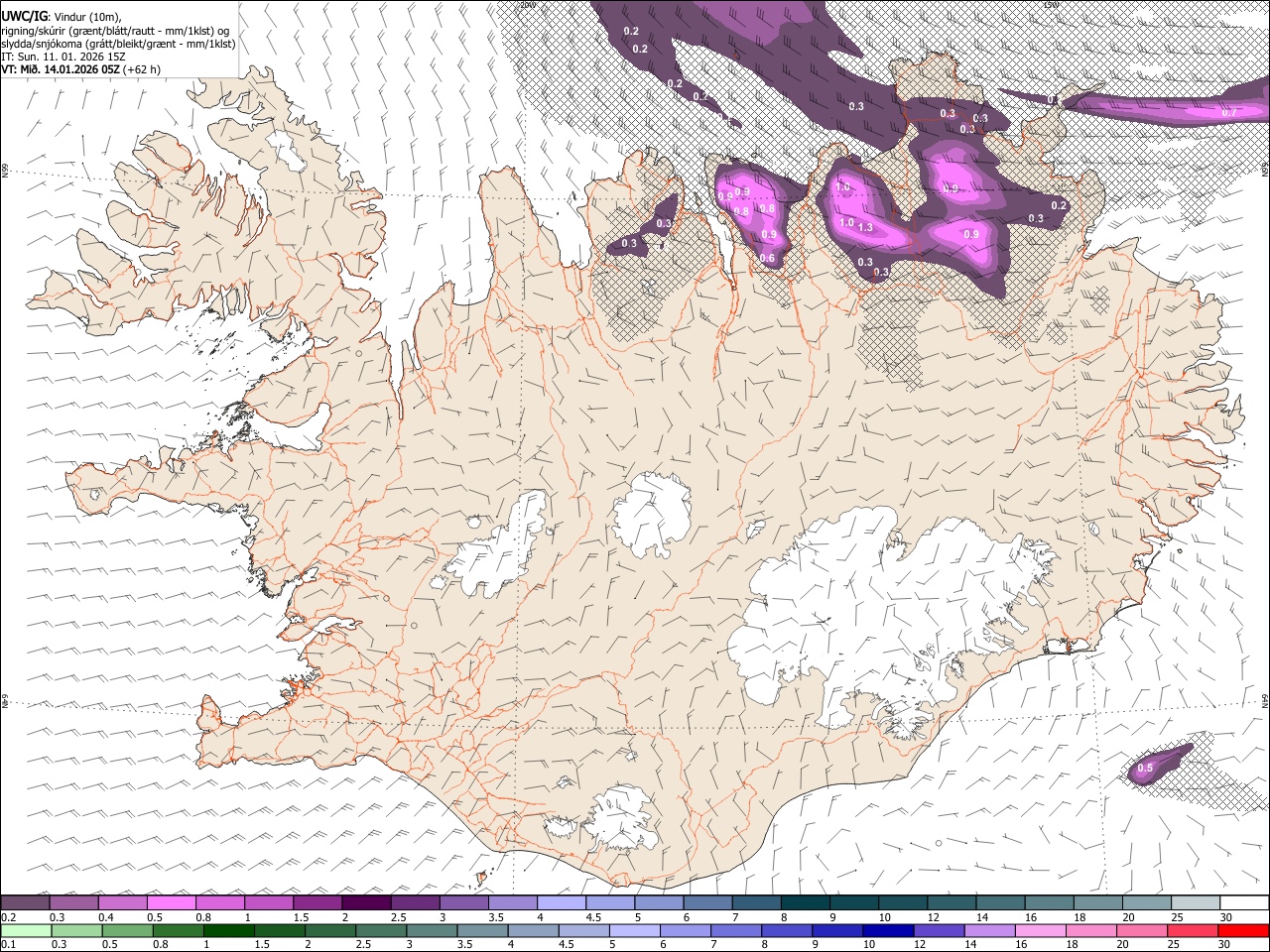Click the (+62 h) forecast offset
The height and width of the screenshot is (952, 1270).
point(142,69)
